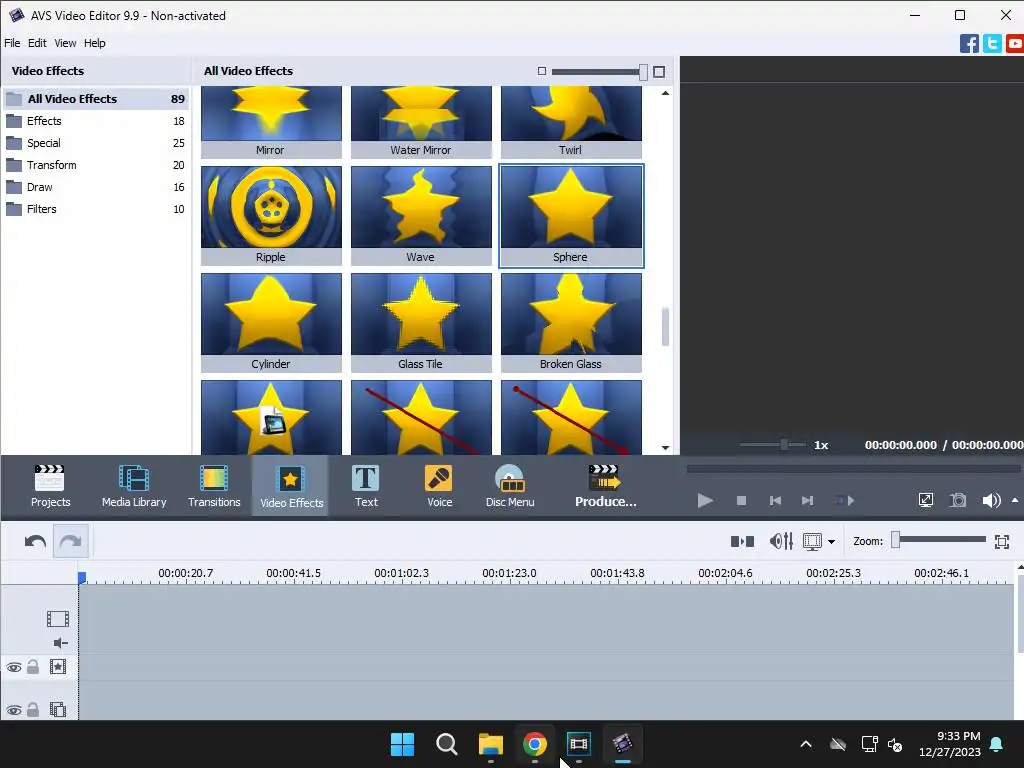Select the Video Effects section
Image resolution: width=1024 pixels, height=768 pixels.
click(291, 486)
